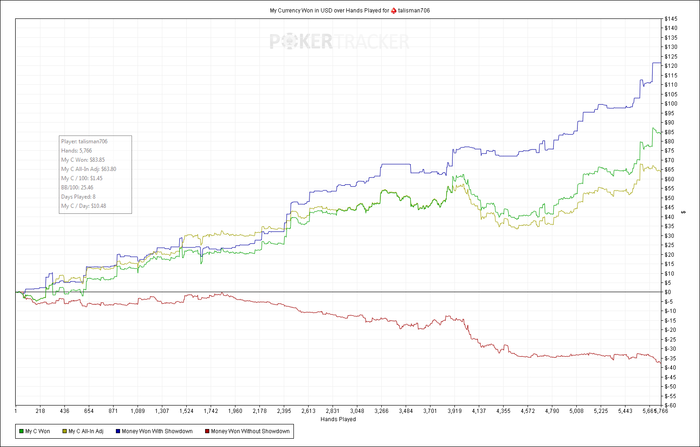
Task: Click the chart title 'My Currency Won in USD'
Action: point(301,10)
